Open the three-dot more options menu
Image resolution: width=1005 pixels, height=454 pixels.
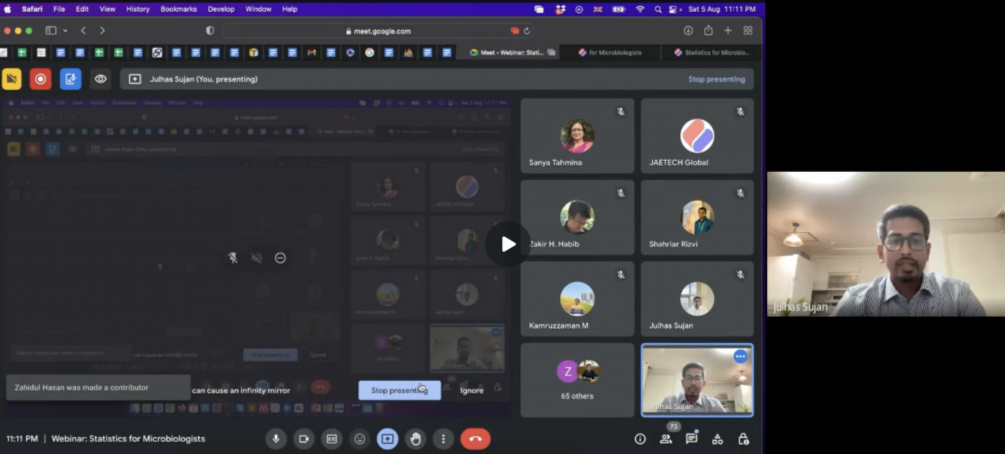coord(443,439)
